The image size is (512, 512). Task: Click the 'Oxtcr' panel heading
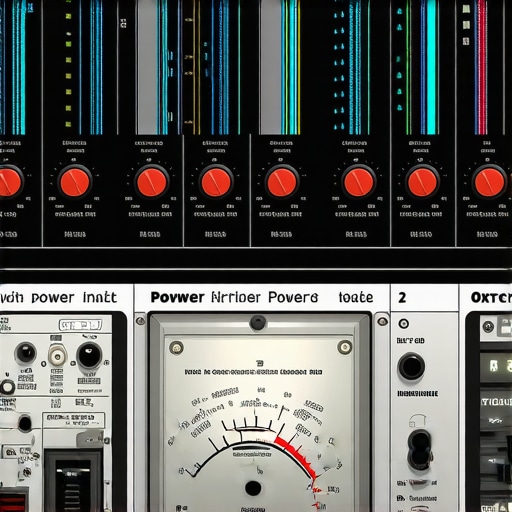[x=491, y=298]
